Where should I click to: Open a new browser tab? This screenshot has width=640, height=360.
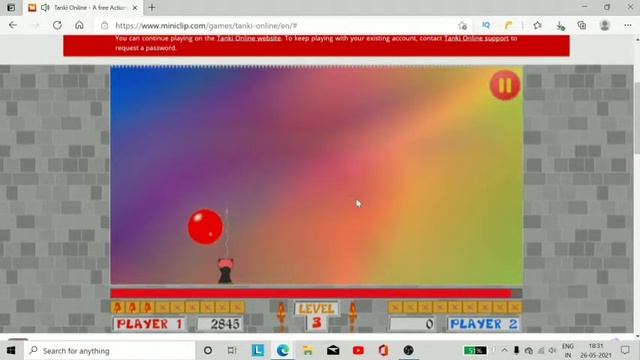(152, 7)
